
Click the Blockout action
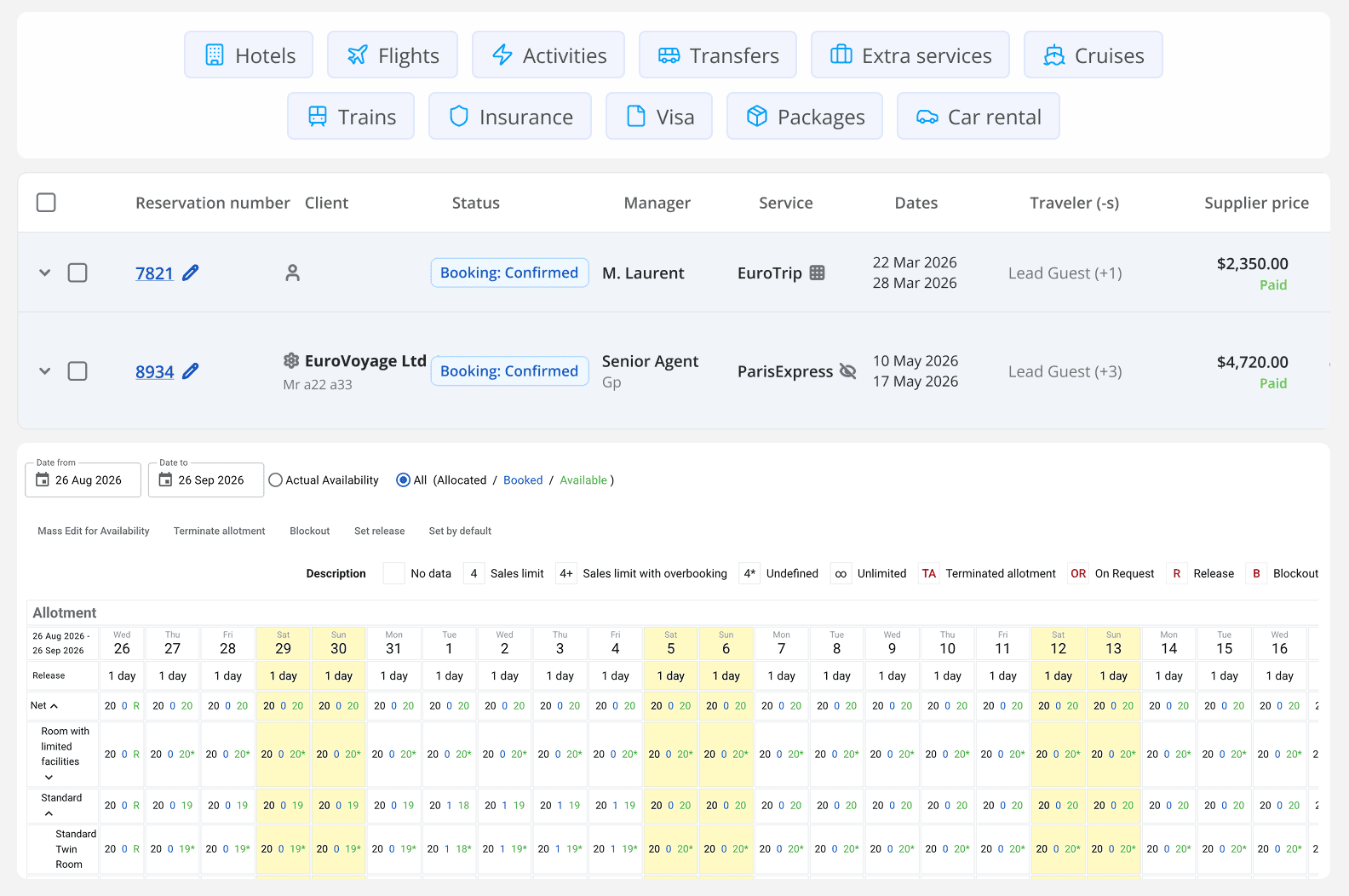pyautogui.click(x=310, y=531)
